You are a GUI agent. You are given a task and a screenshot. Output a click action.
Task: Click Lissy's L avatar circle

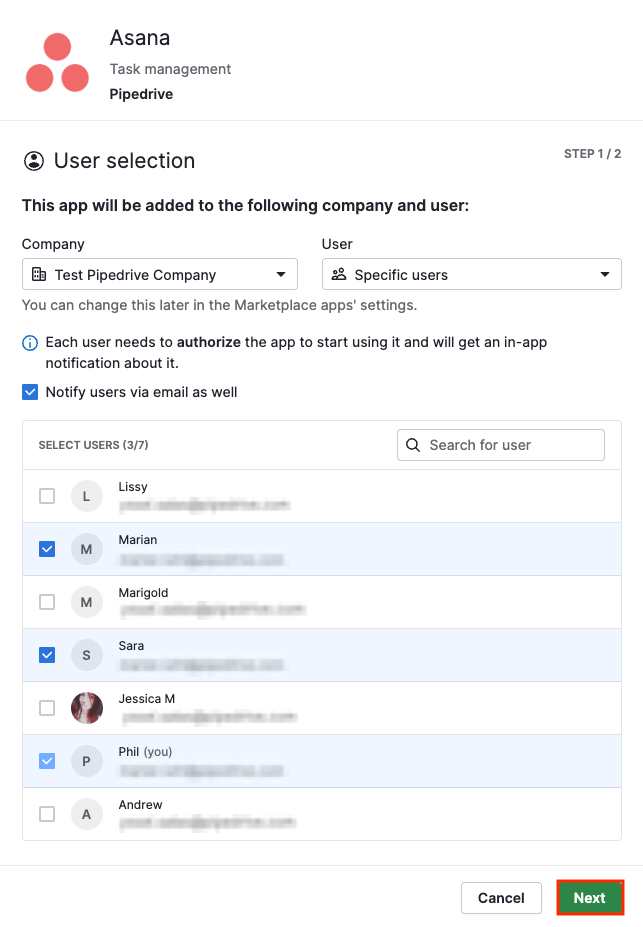coord(86,496)
